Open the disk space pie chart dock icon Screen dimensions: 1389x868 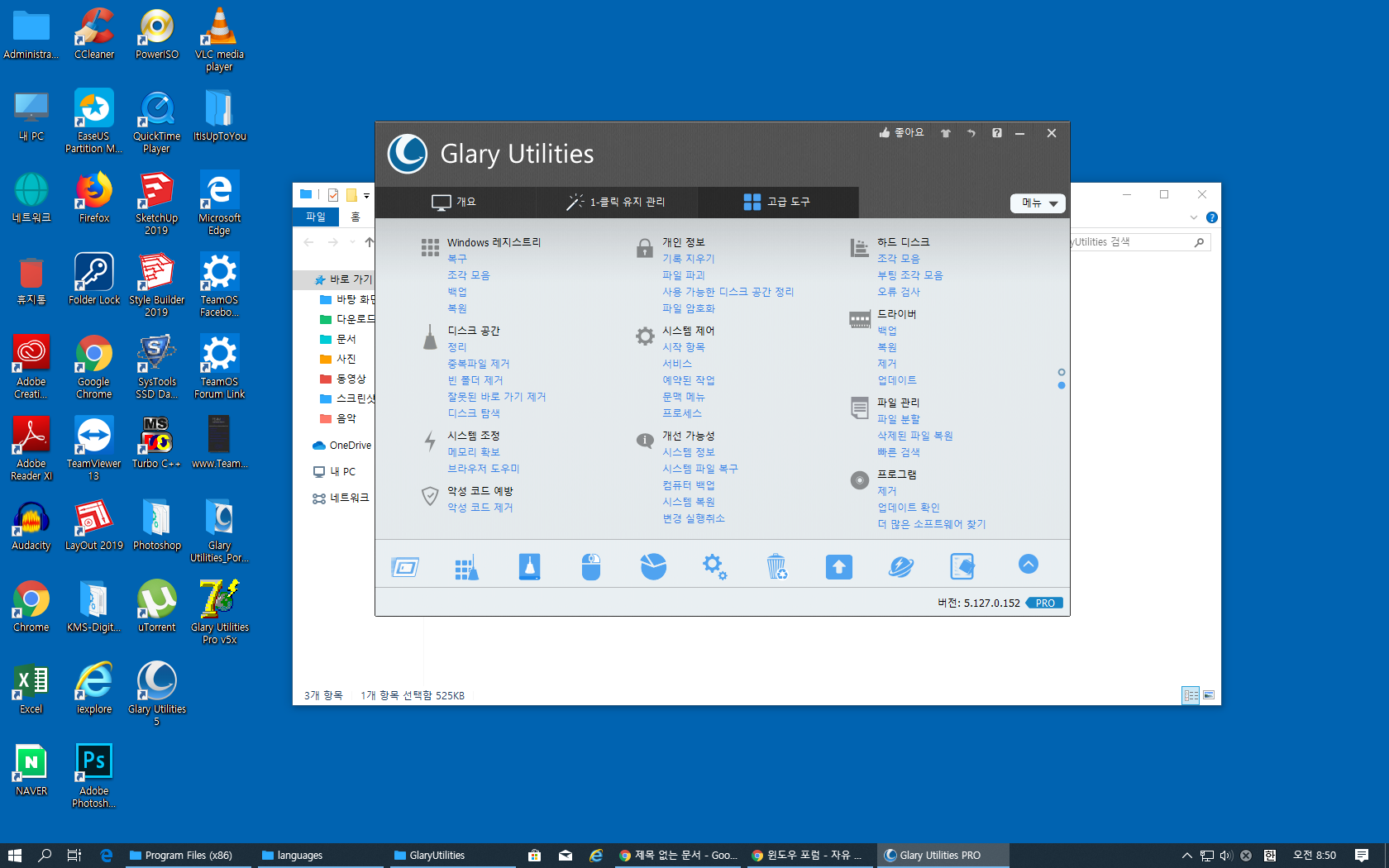pyautogui.click(x=653, y=567)
